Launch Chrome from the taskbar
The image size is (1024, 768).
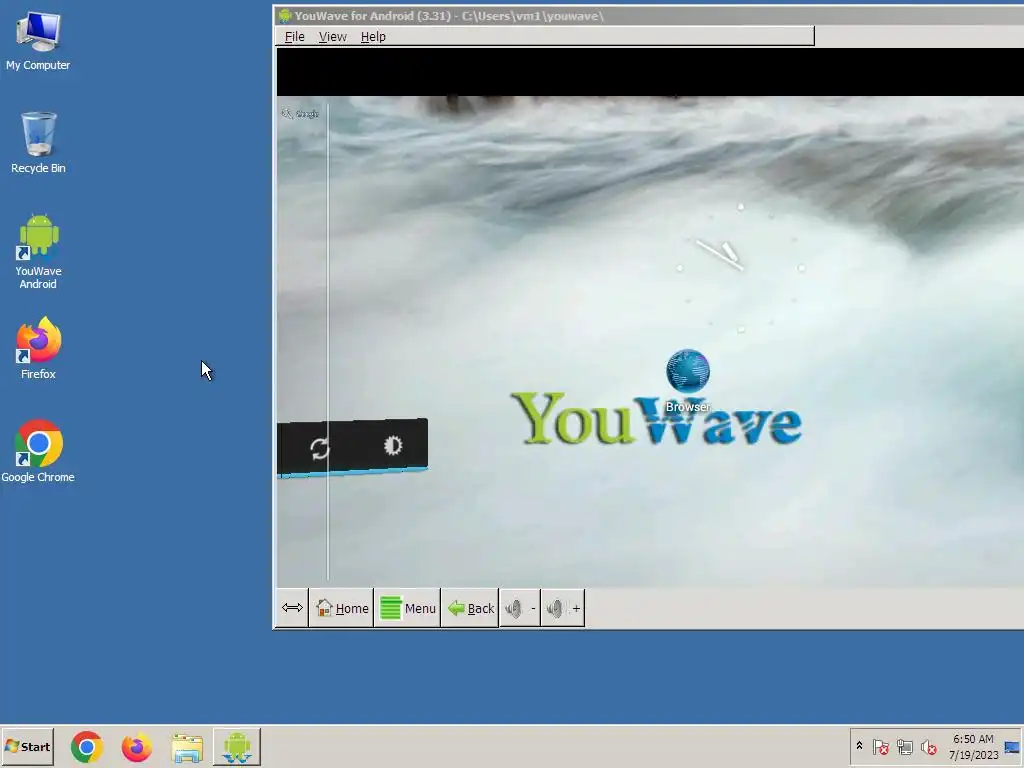click(87, 747)
